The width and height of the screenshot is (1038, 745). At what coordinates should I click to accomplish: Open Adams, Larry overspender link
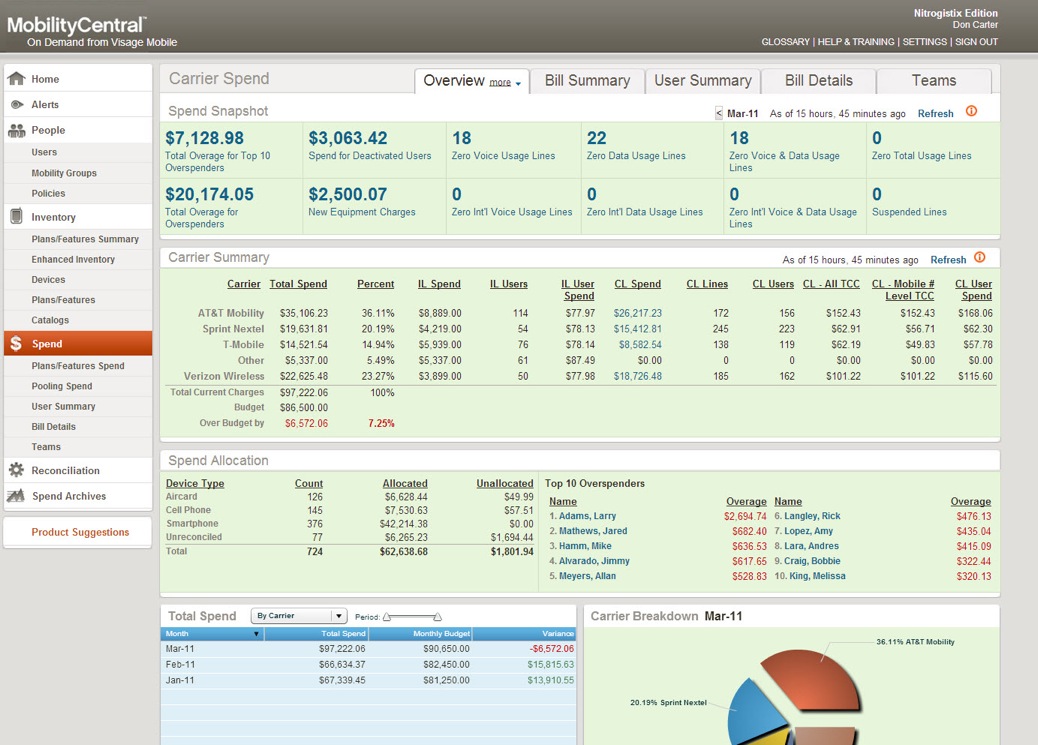coord(587,516)
